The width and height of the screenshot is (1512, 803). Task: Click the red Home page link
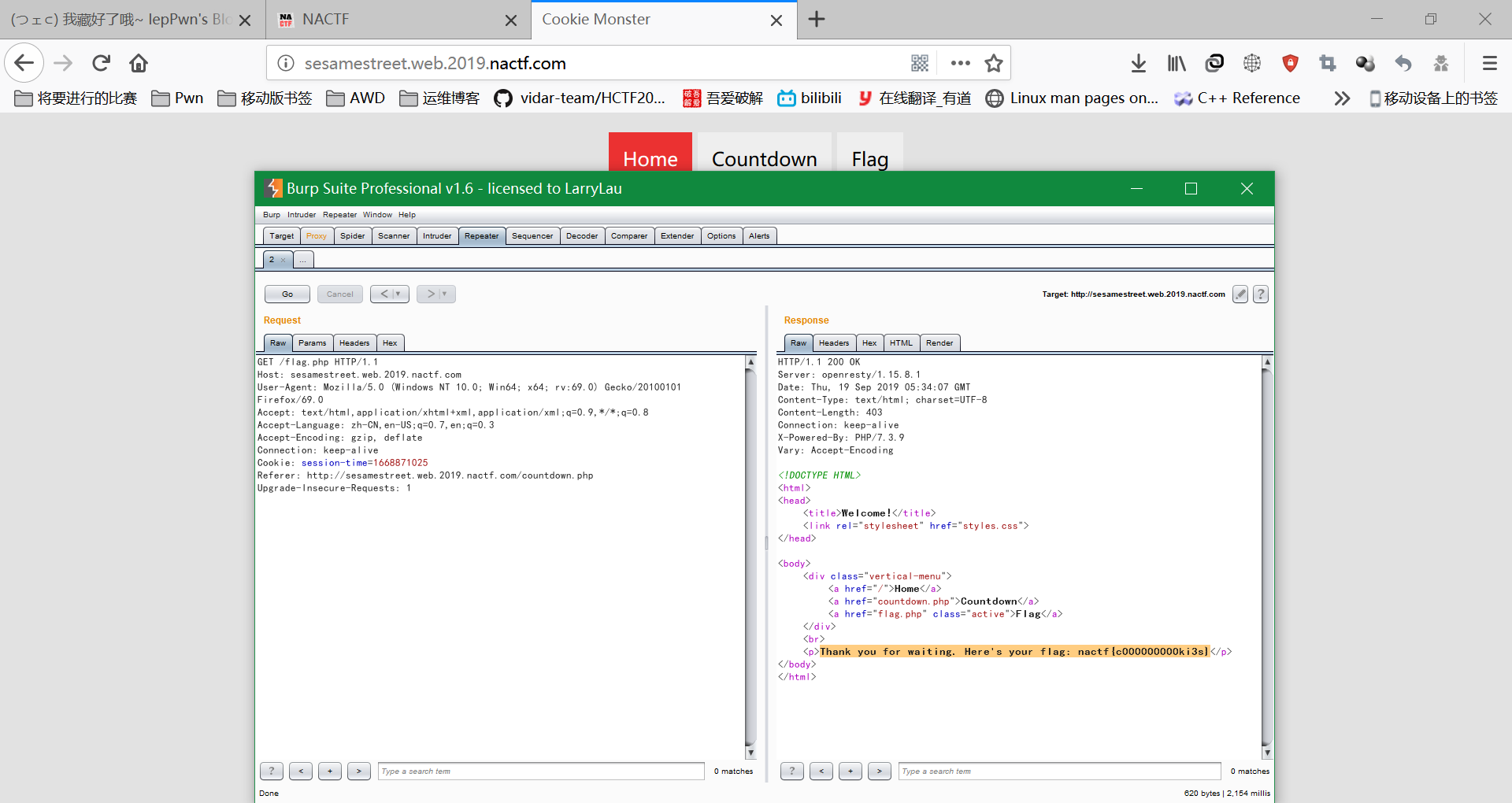(x=650, y=154)
